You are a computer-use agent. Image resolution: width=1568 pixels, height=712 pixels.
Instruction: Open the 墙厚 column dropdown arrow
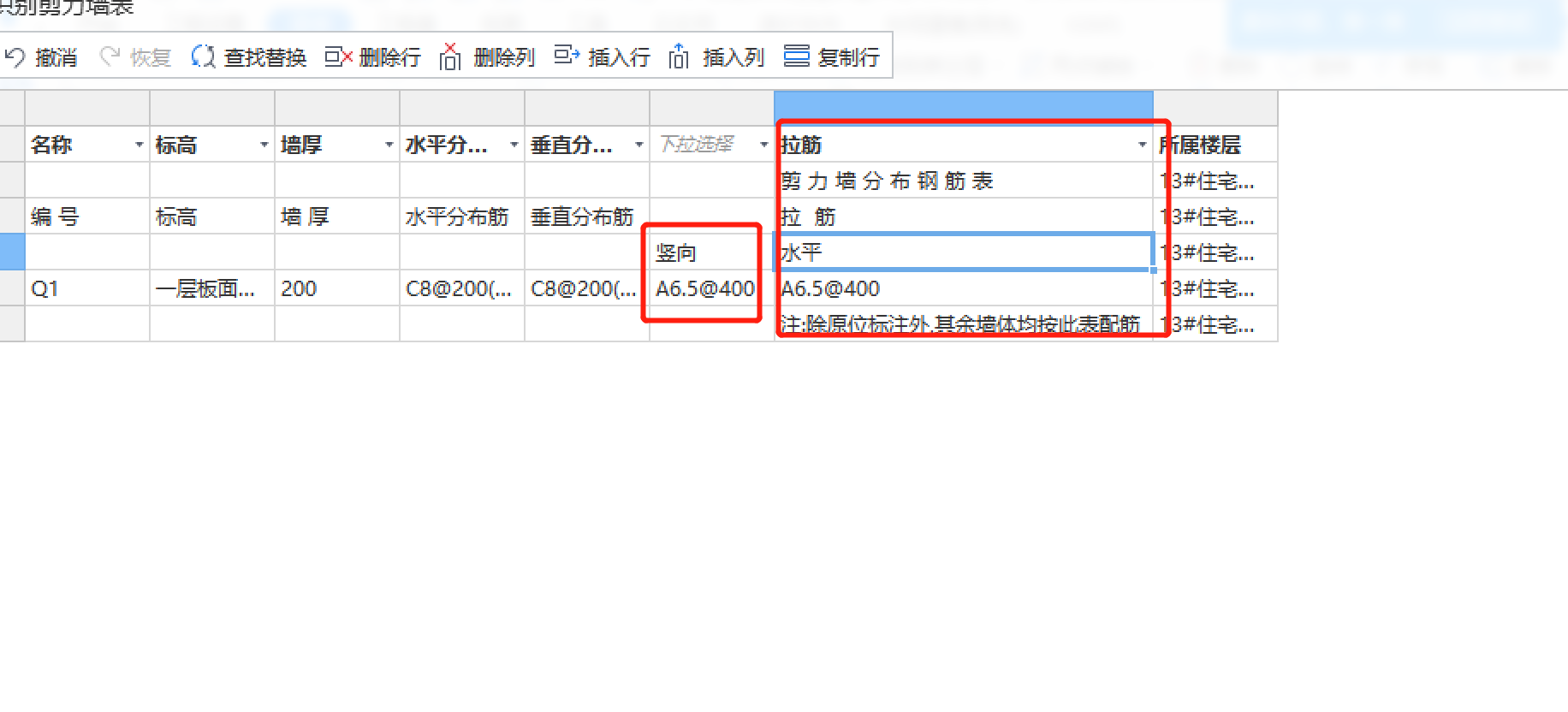click(389, 145)
